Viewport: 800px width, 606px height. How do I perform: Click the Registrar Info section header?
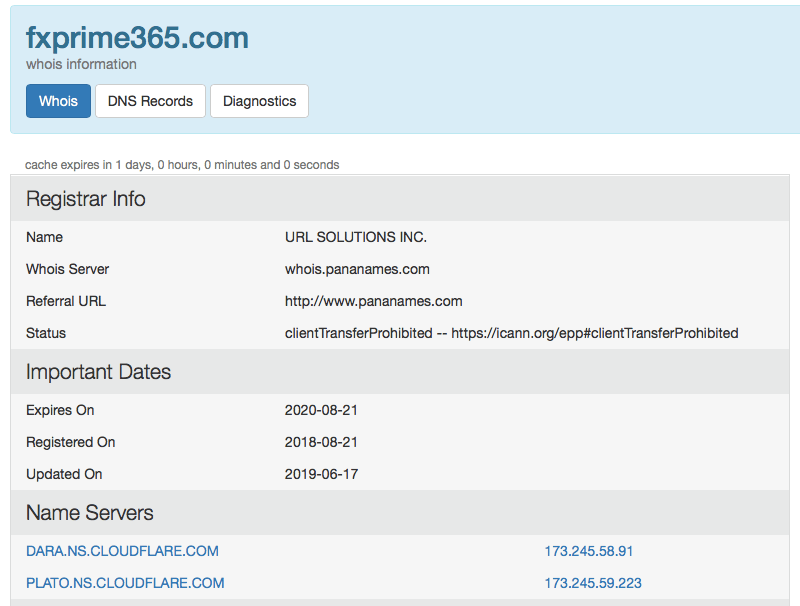pos(86,199)
